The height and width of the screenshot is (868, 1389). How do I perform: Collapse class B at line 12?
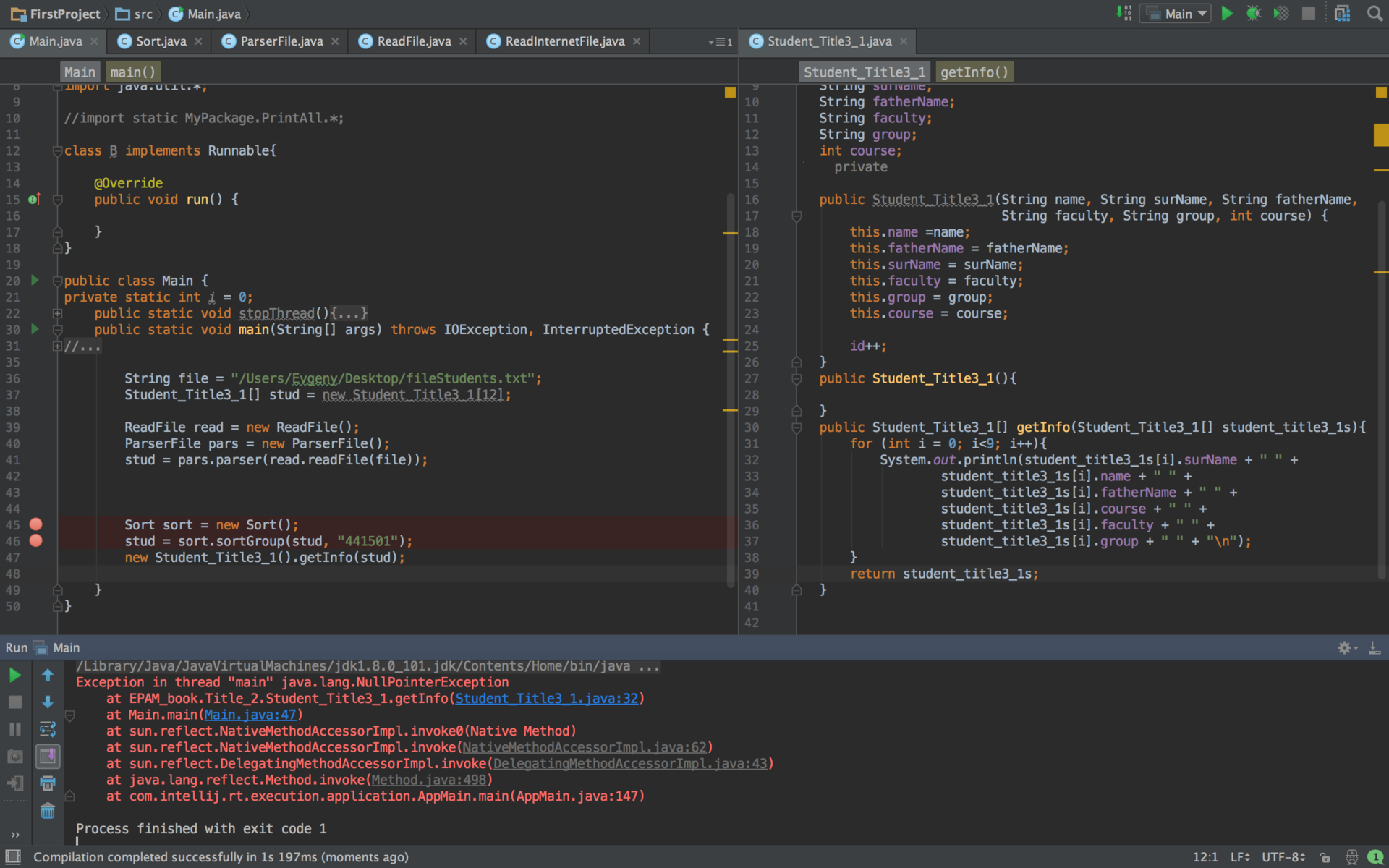[57, 150]
